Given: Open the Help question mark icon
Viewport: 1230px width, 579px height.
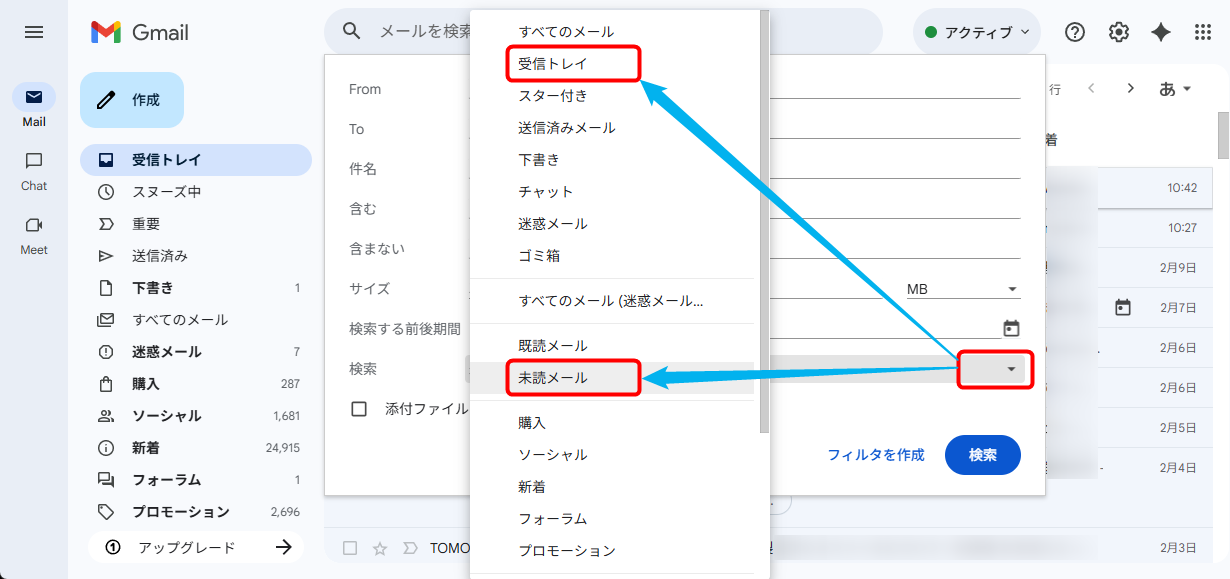Looking at the screenshot, I should [1075, 32].
